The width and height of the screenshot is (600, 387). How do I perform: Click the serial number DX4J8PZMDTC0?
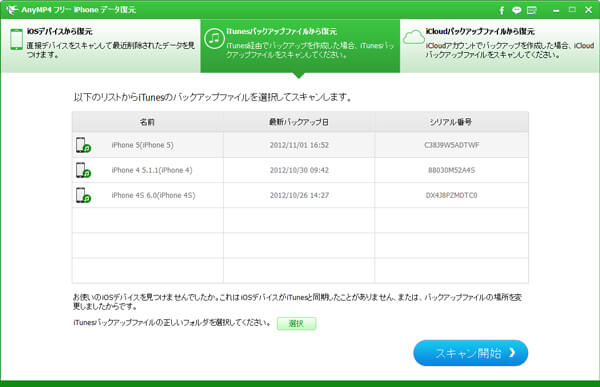[452, 195]
